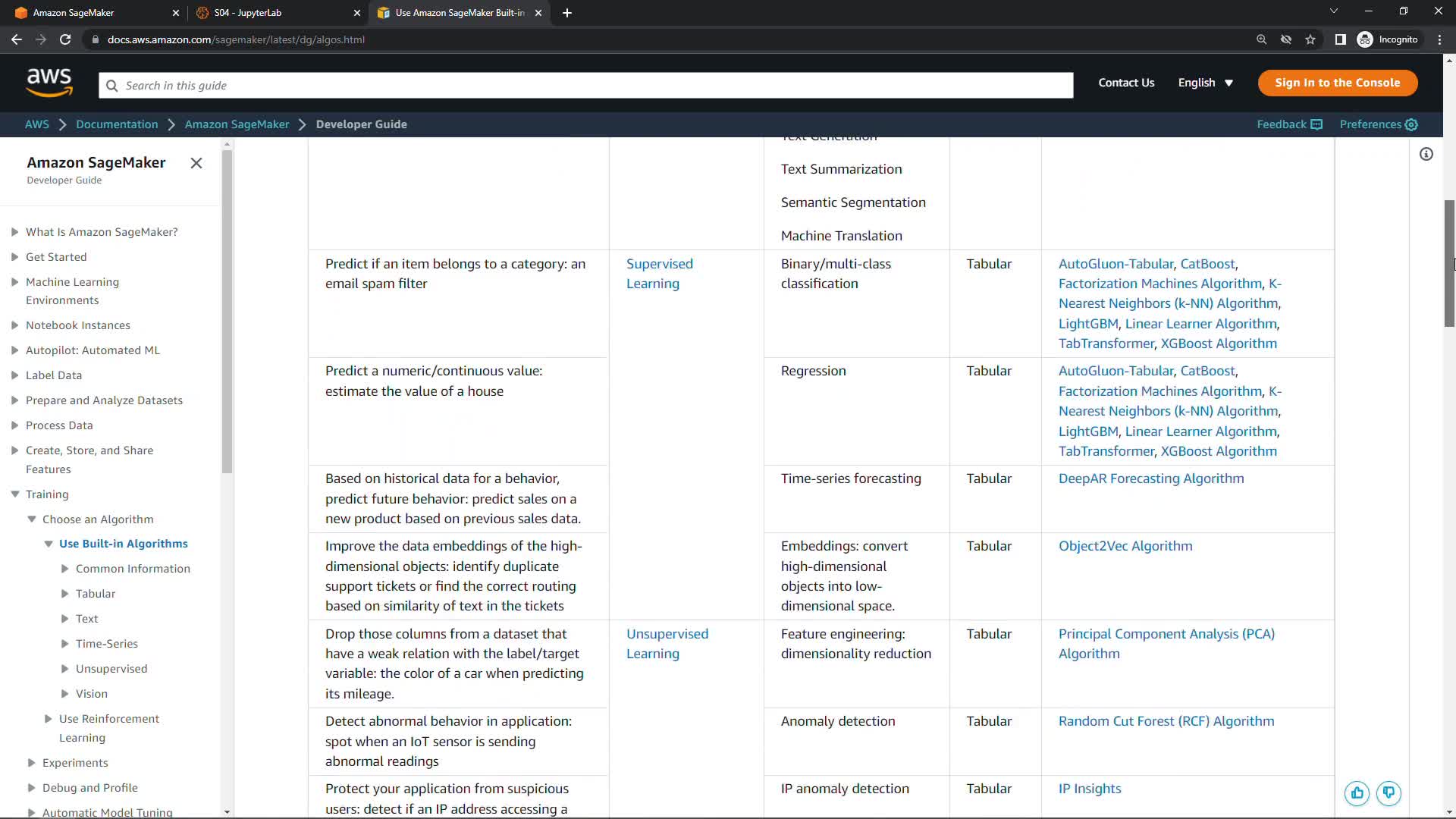The width and height of the screenshot is (1456, 819).
Task: Expand the Notebook Instances section
Action: pyautogui.click(x=15, y=325)
